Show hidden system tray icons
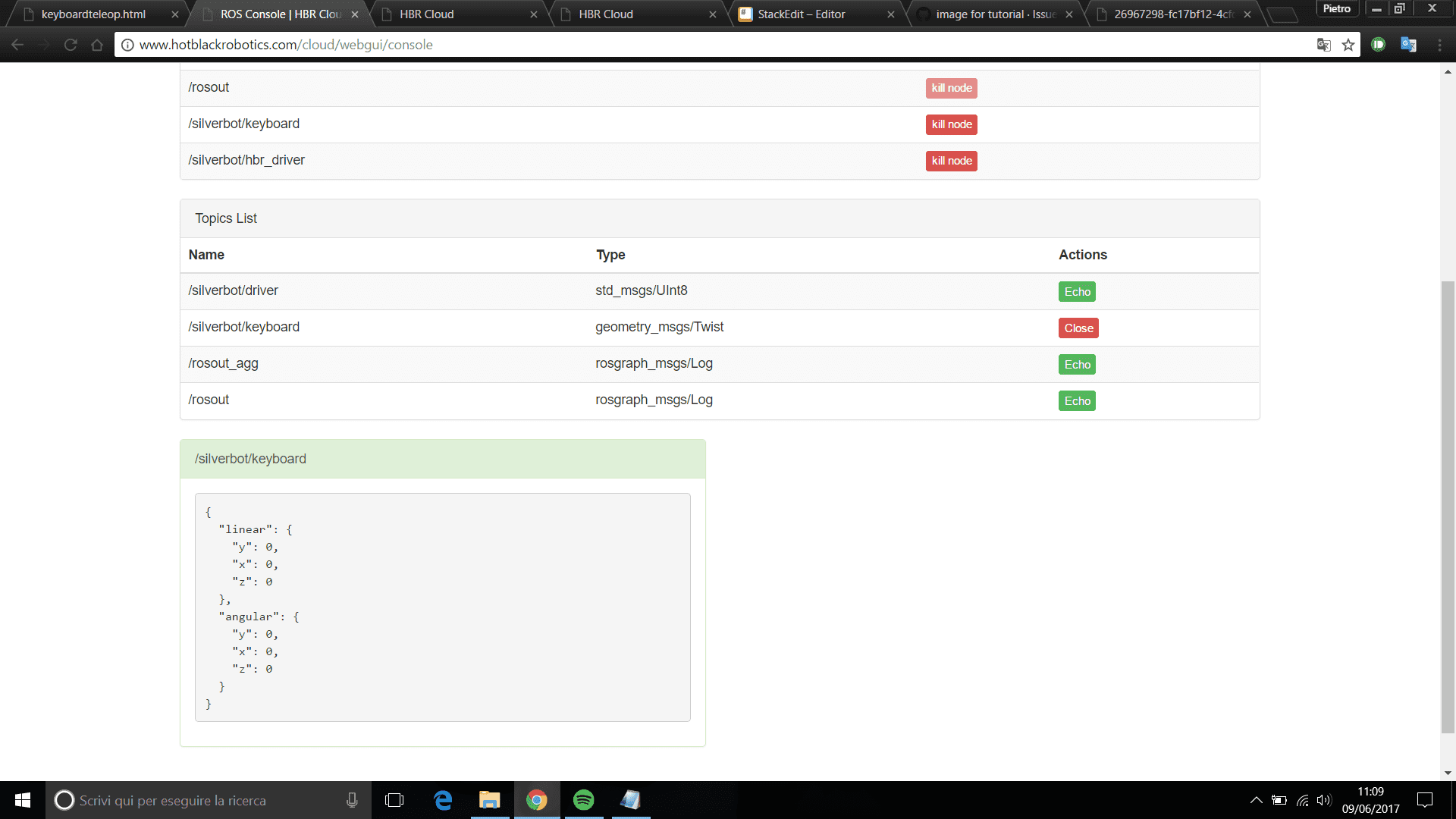Image resolution: width=1456 pixels, height=819 pixels. coord(1256,800)
